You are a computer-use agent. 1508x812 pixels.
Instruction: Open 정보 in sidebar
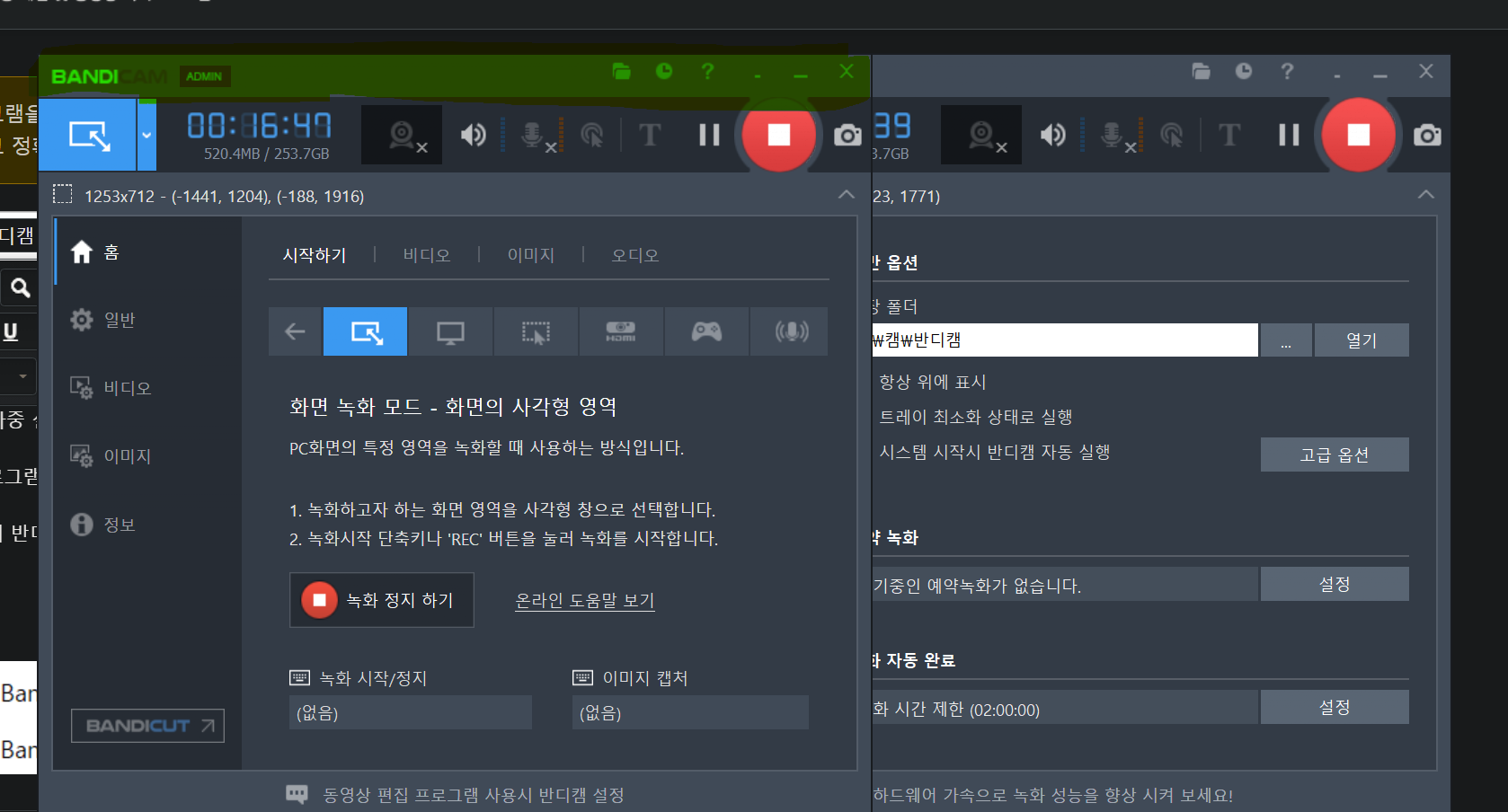pos(148,525)
